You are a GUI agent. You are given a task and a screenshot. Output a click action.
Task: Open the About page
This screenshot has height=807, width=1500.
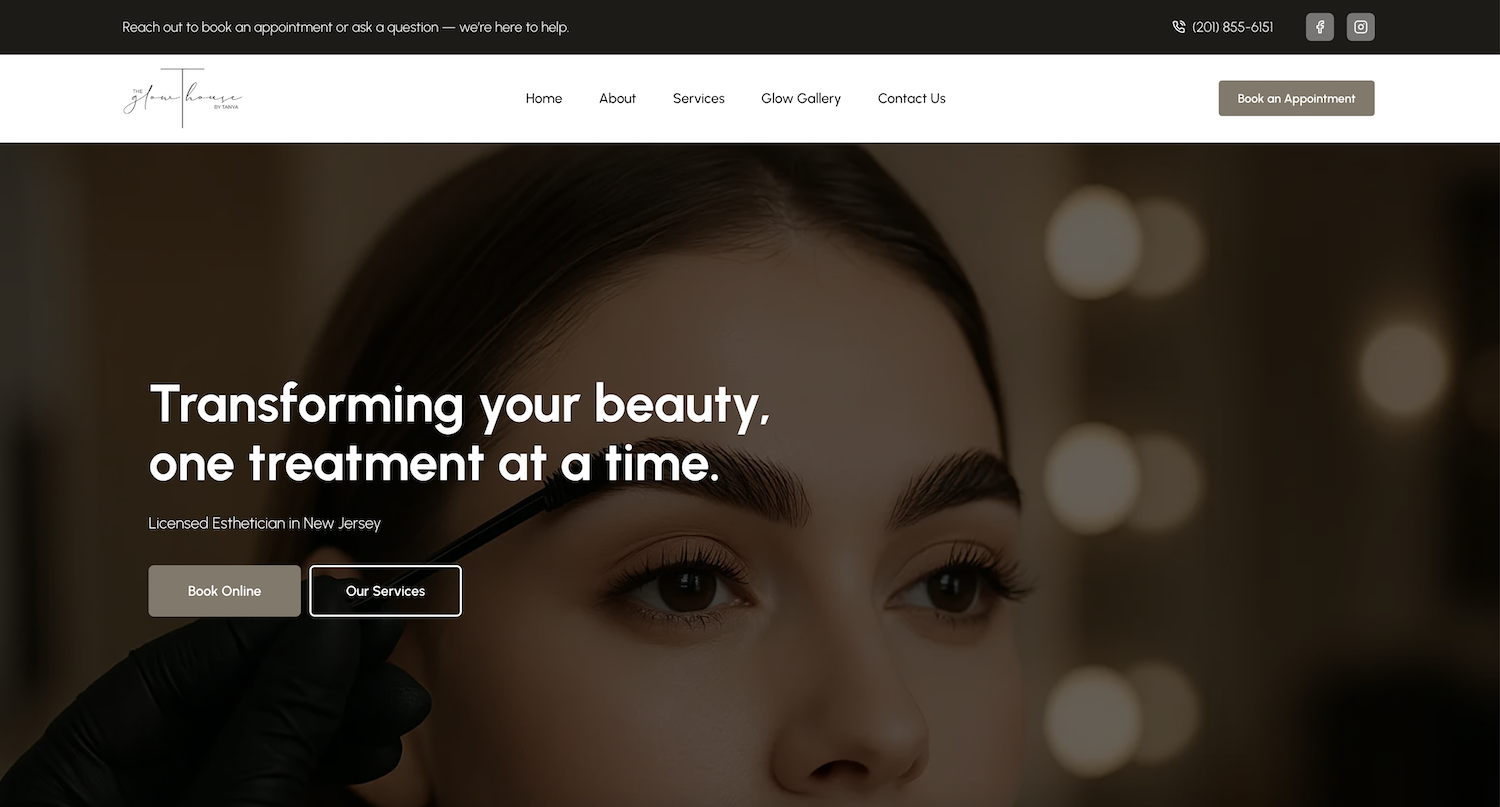click(x=618, y=98)
